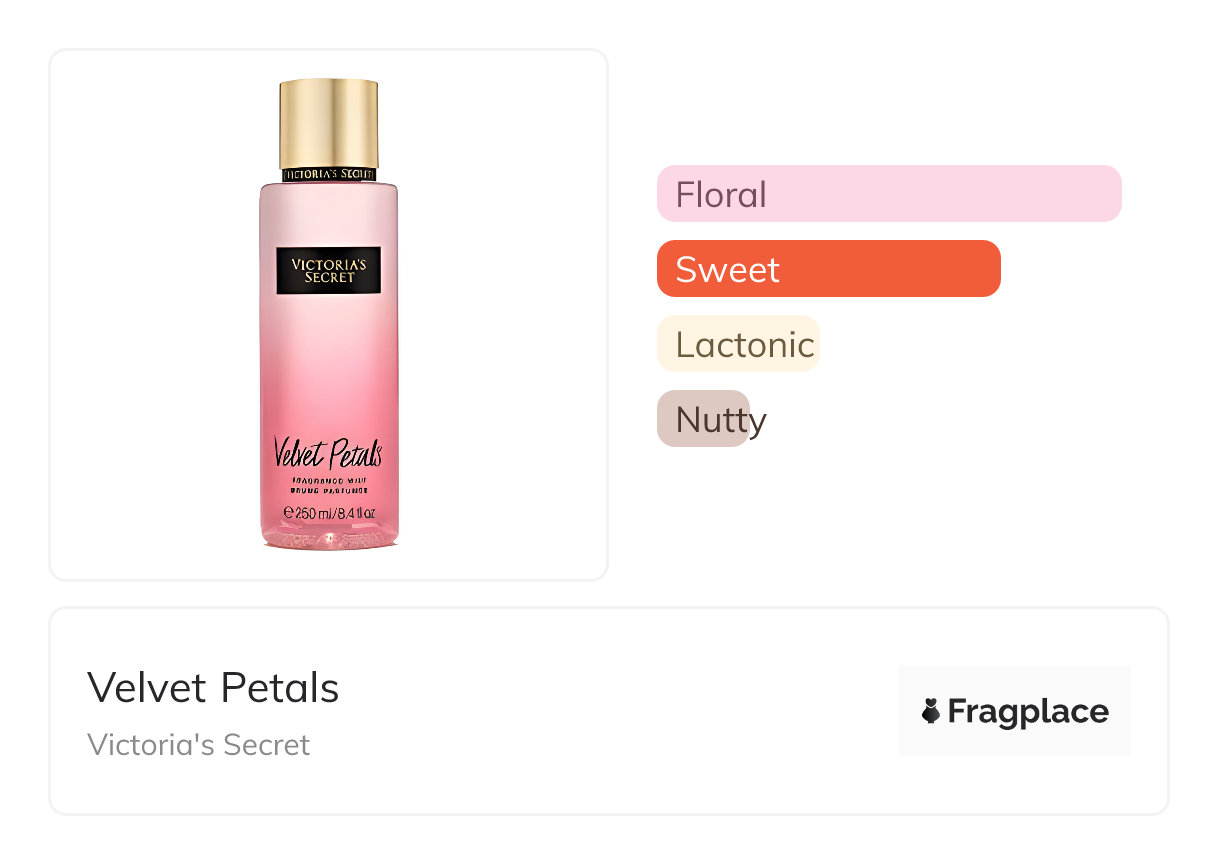
Task: Click the estimated e-mark before 250 ml
Action: [x=289, y=513]
